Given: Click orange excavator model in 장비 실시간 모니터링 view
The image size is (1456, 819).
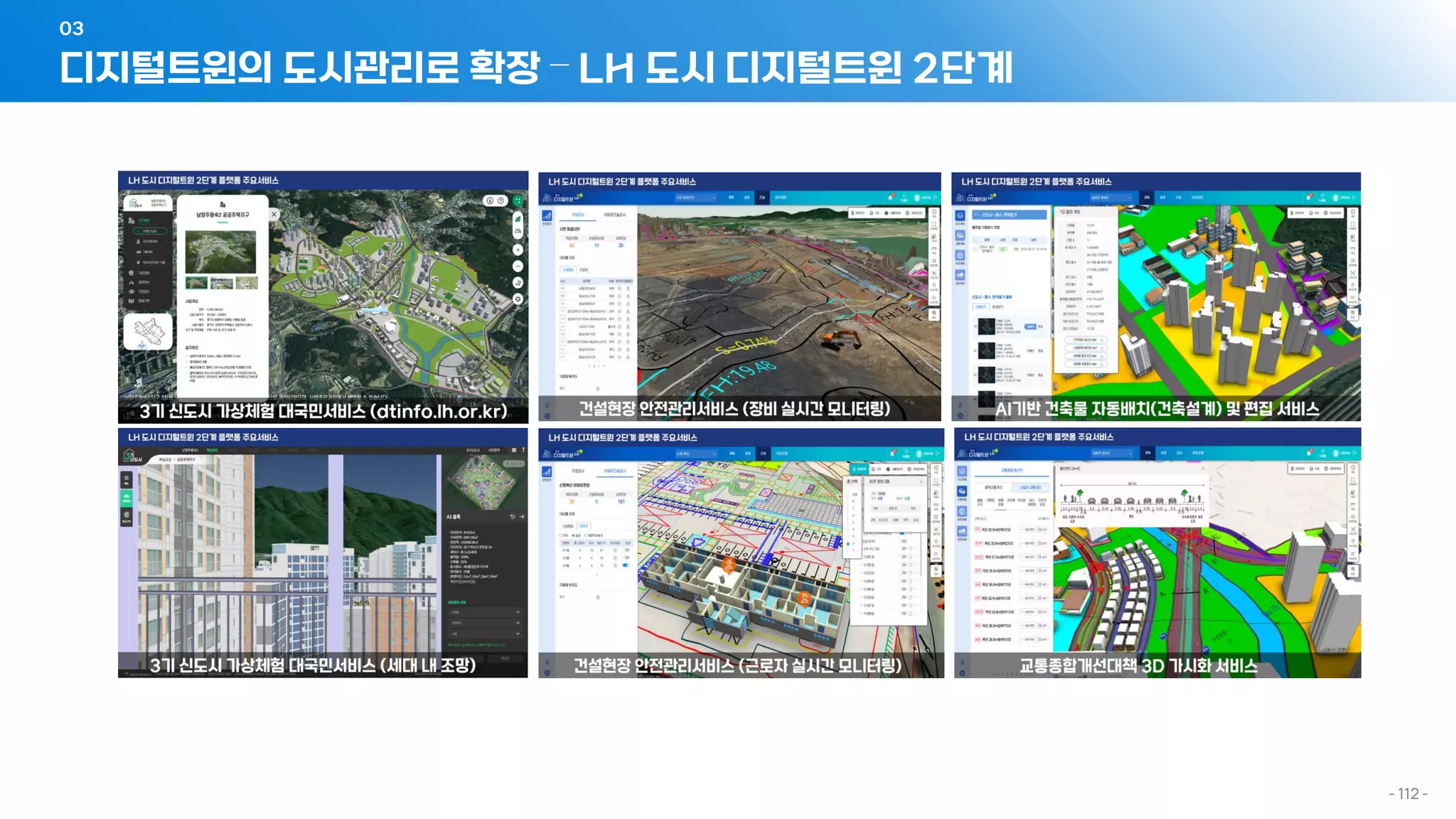Looking at the screenshot, I should (842, 341).
